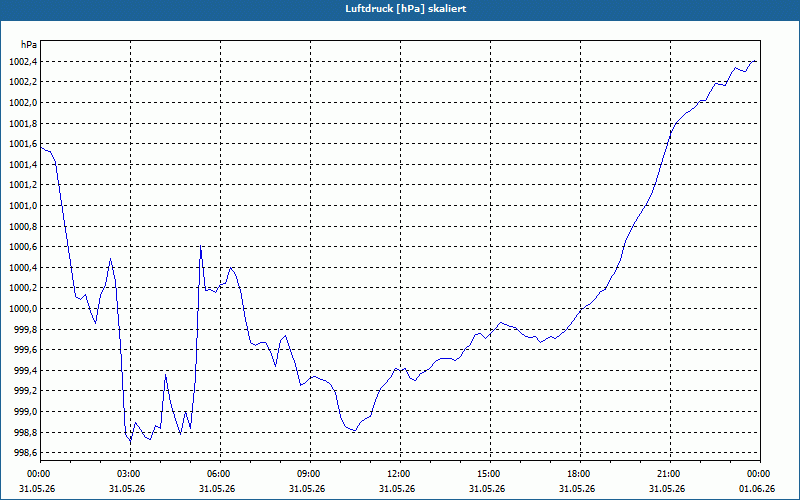
Task: Click the 15:00 time label
Action: click(x=490, y=474)
